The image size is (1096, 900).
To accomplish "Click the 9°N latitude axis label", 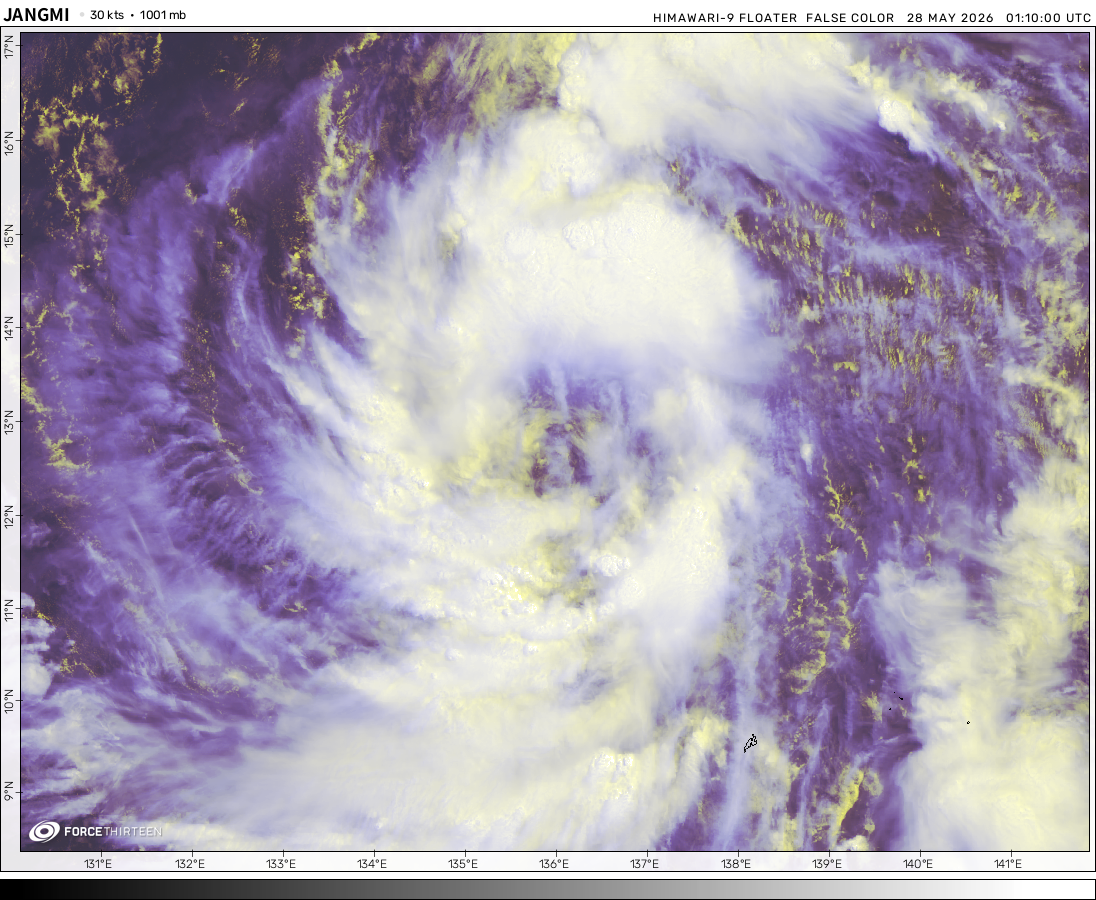I will [9, 794].
